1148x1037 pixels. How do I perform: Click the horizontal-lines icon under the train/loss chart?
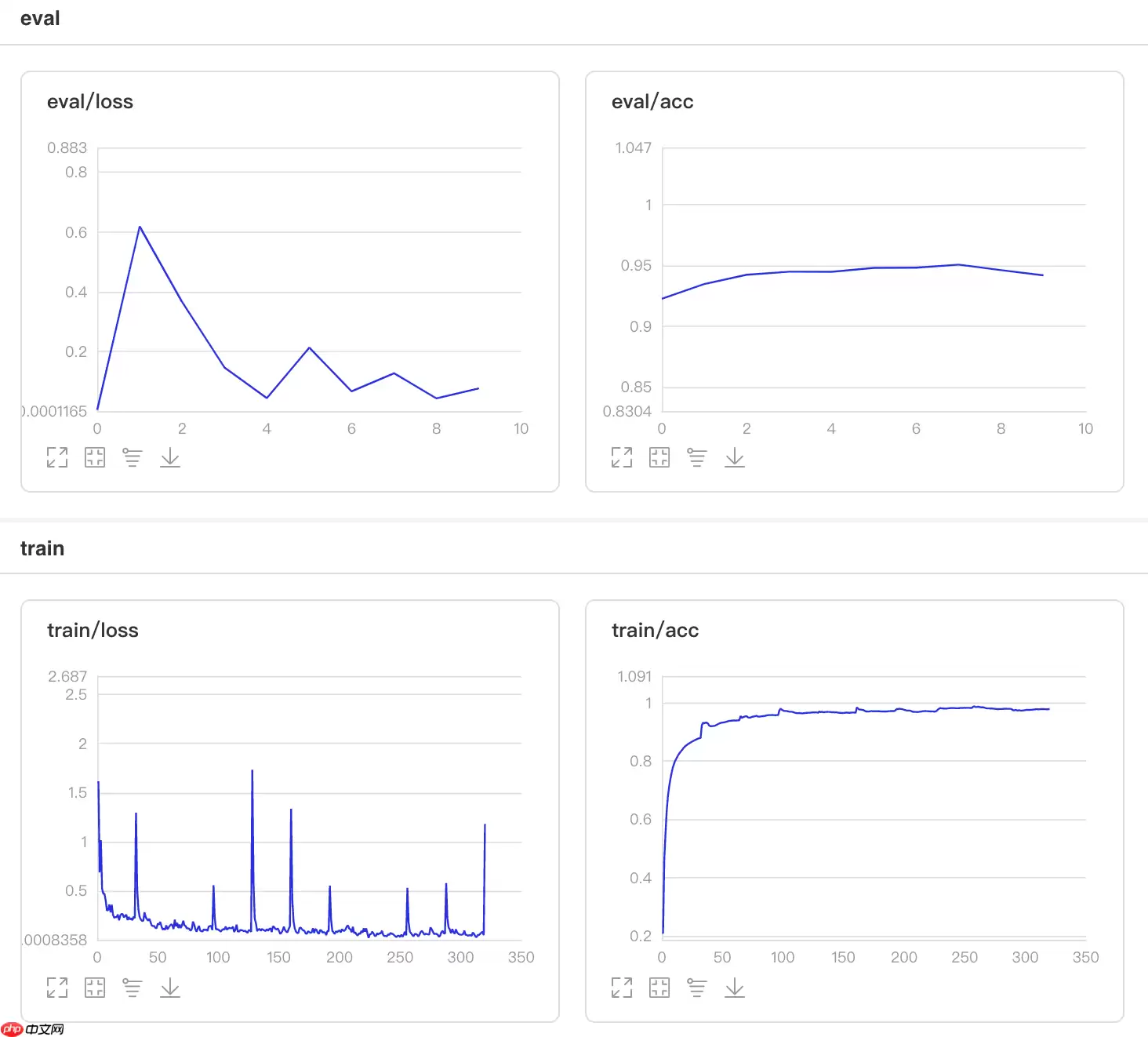click(x=133, y=988)
